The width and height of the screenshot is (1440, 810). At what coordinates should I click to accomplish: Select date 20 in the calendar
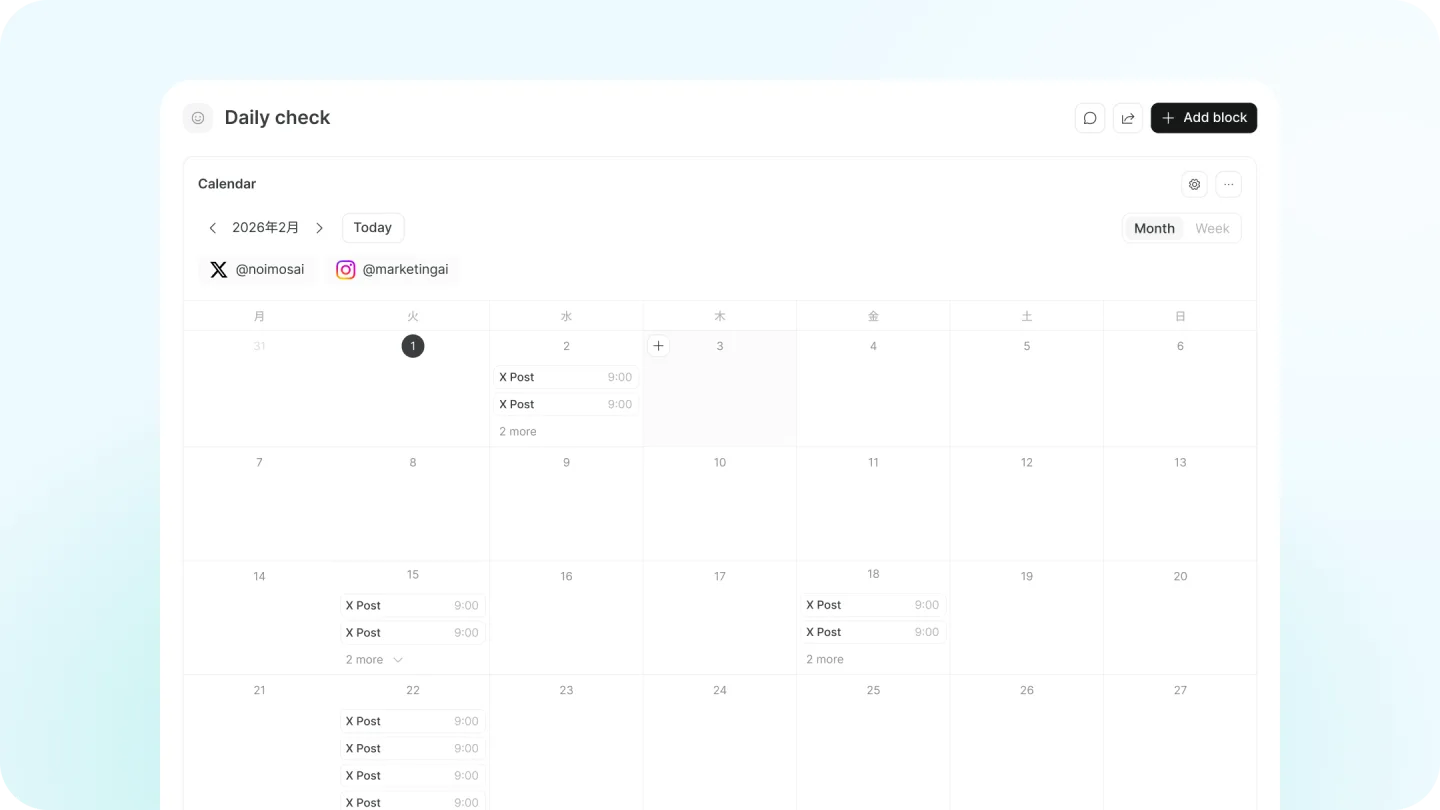point(1180,576)
